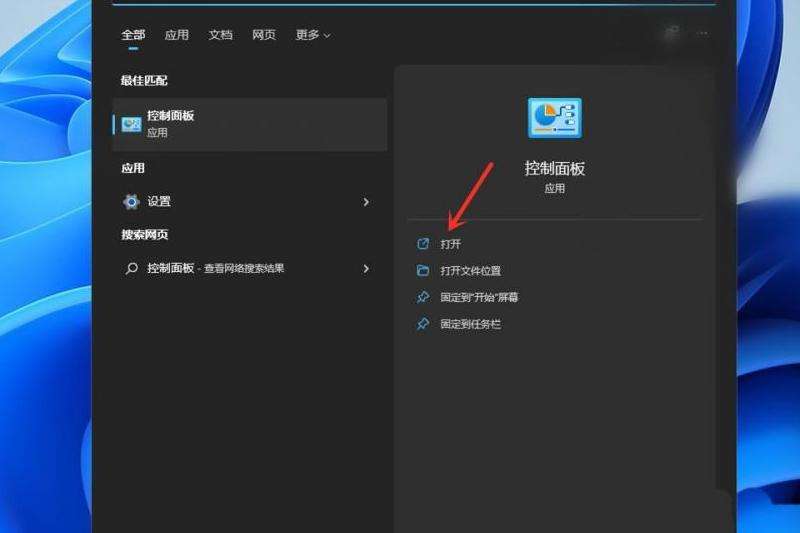Switch to the 应用 tab
800x533 pixels.
pos(177,35)
